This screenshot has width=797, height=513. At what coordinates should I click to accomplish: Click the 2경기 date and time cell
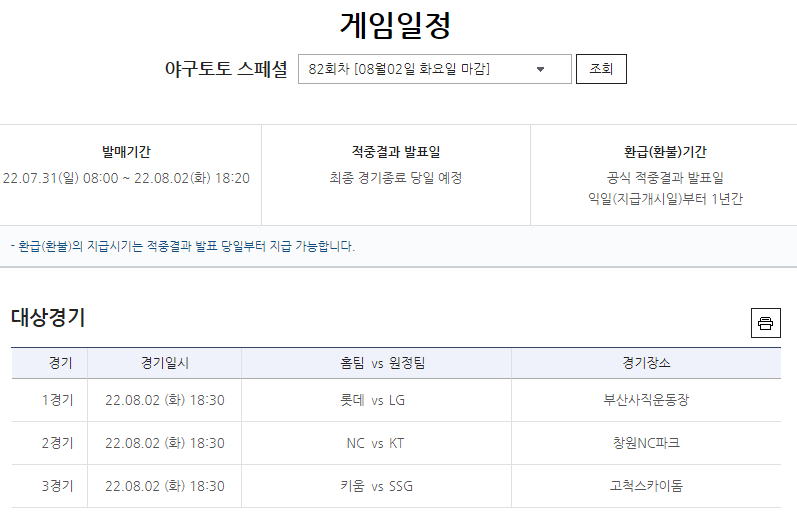tap(165, 443)
